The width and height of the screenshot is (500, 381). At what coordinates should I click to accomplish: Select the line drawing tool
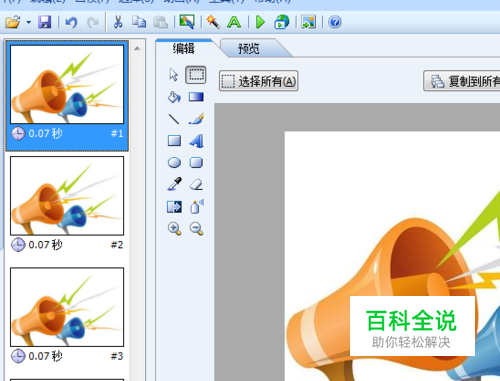click(x=174, y=119)
